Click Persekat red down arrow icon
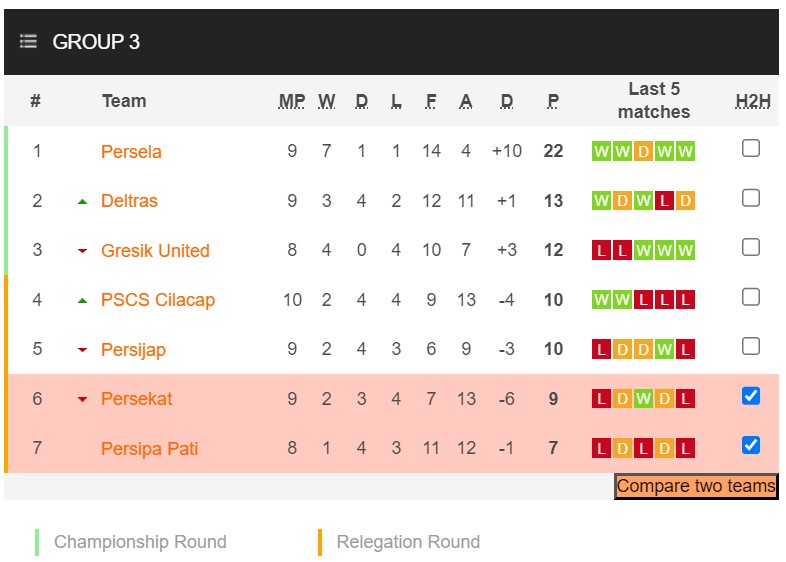Image resolution: width=786 pixels, height=562 pixels. coord(83,399)
